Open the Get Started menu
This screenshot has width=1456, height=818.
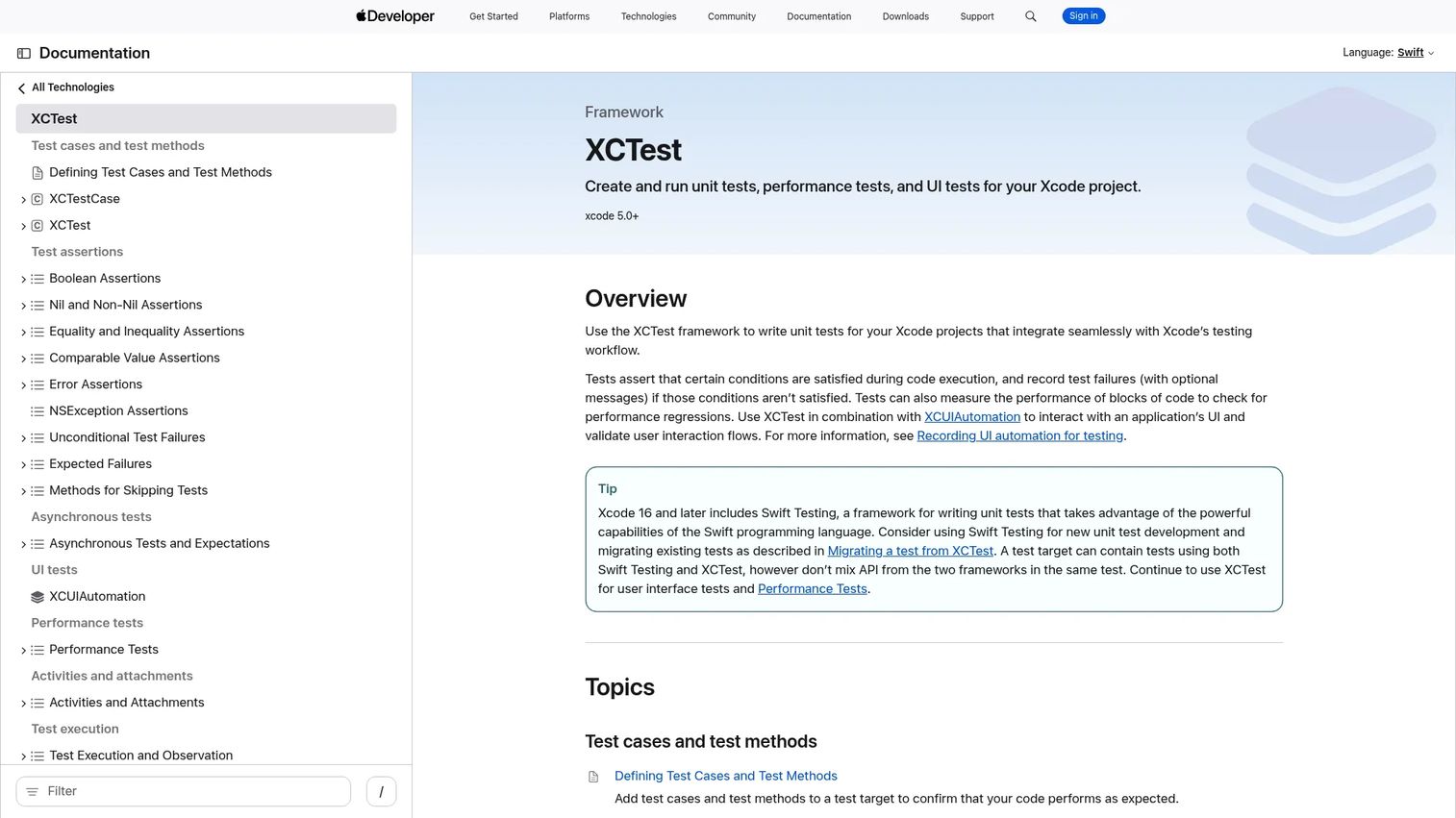point(493,16)
